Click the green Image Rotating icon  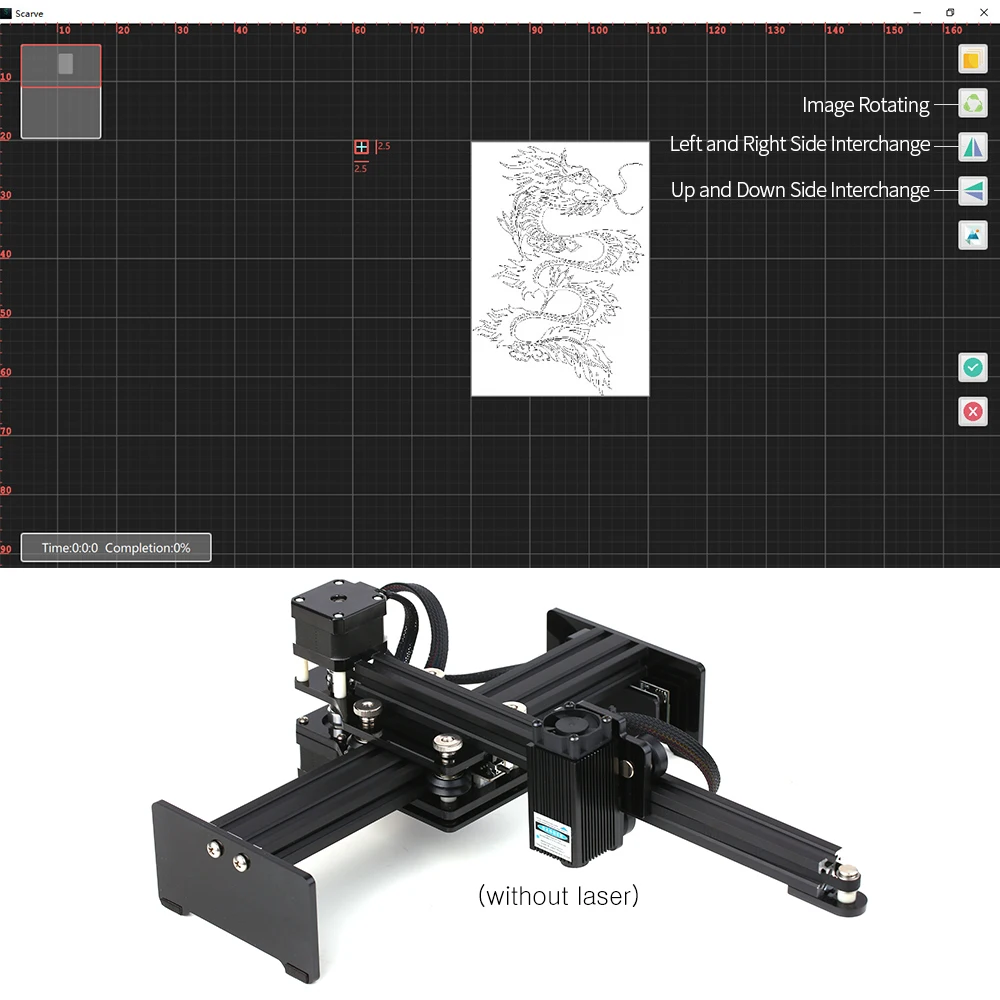pyautogui.click(x=973, y=103)
